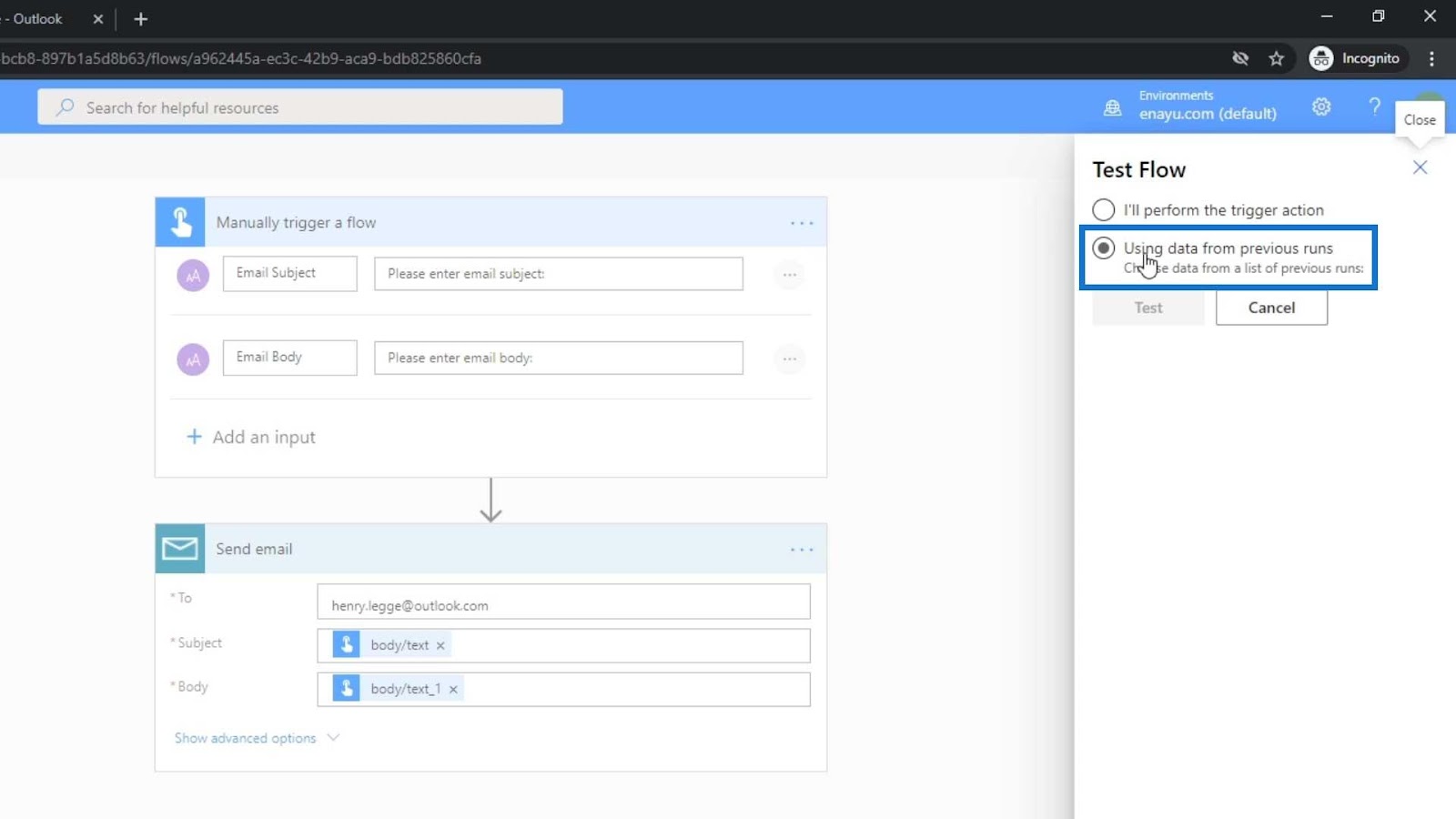This screenshot has height=819, width=1456.
Task: Close the Test Flow panel
Action: pos(1420,167)
